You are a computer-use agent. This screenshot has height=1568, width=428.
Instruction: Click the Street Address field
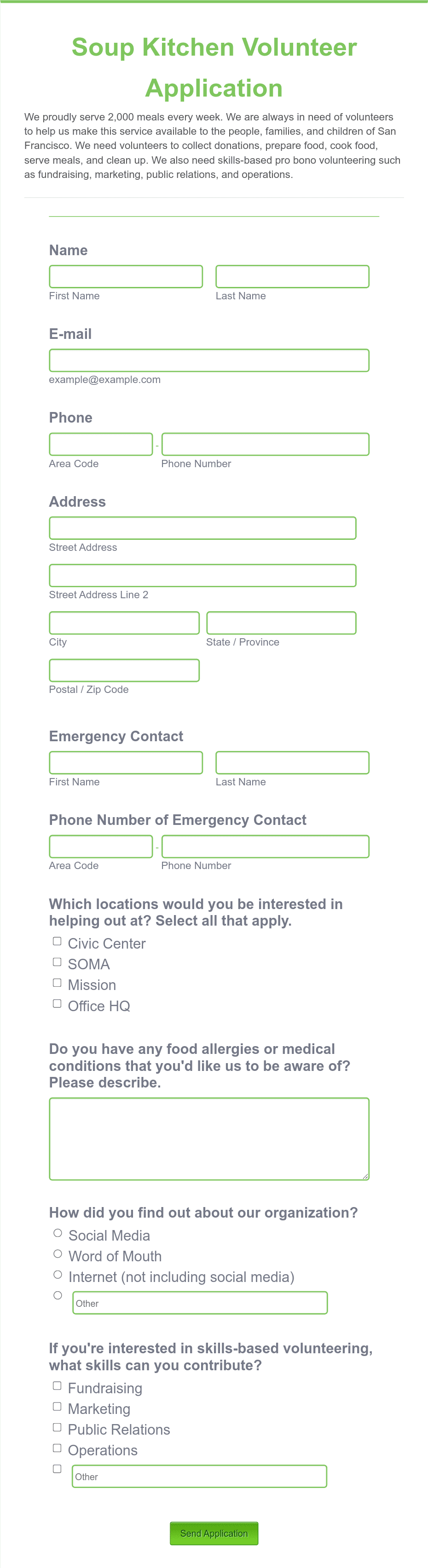[x=202, y=528]
